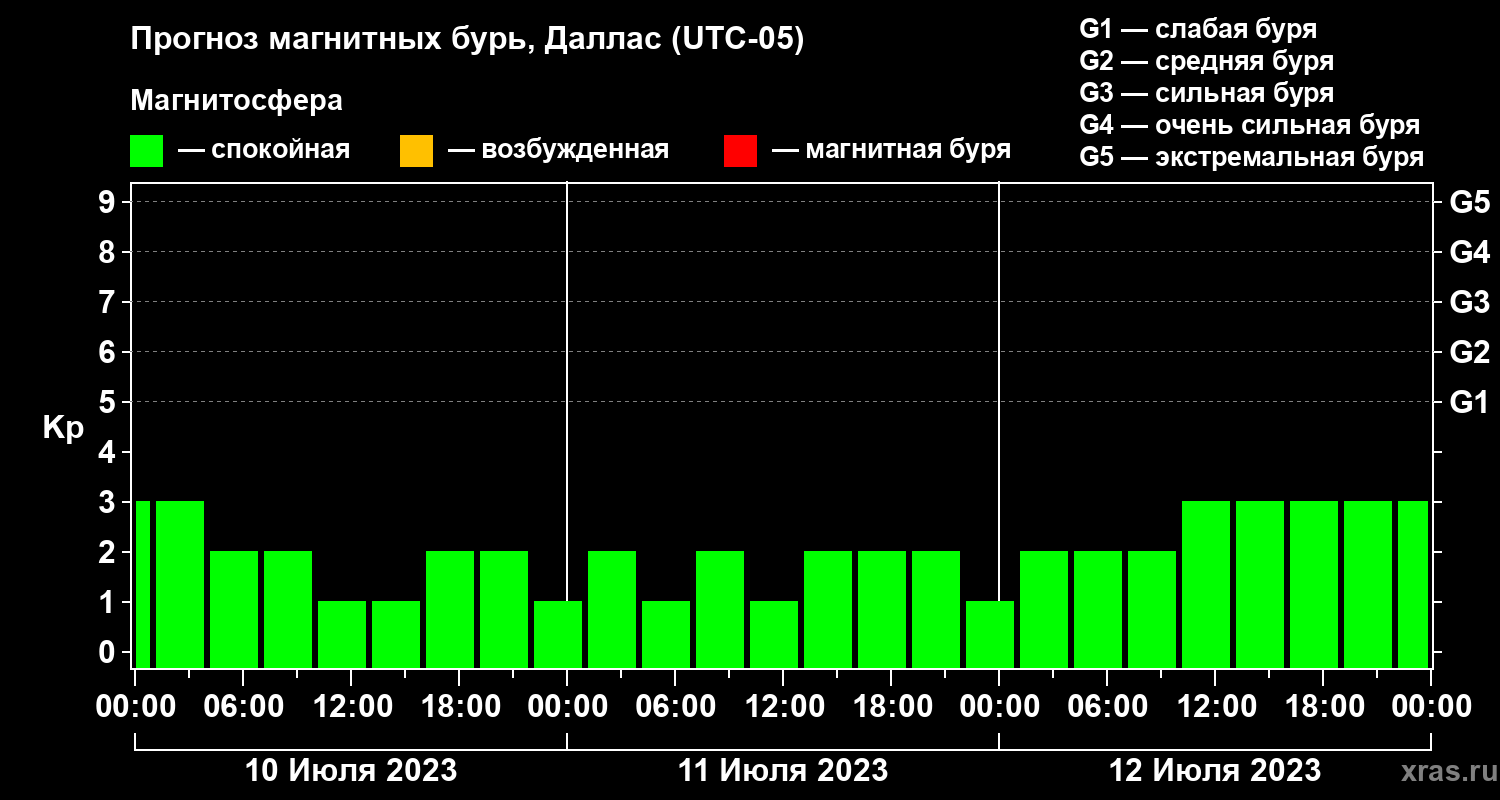Click the '— возбужденная' legend label
This screenshot has height=800, width=1500.
tap(558, 151)
